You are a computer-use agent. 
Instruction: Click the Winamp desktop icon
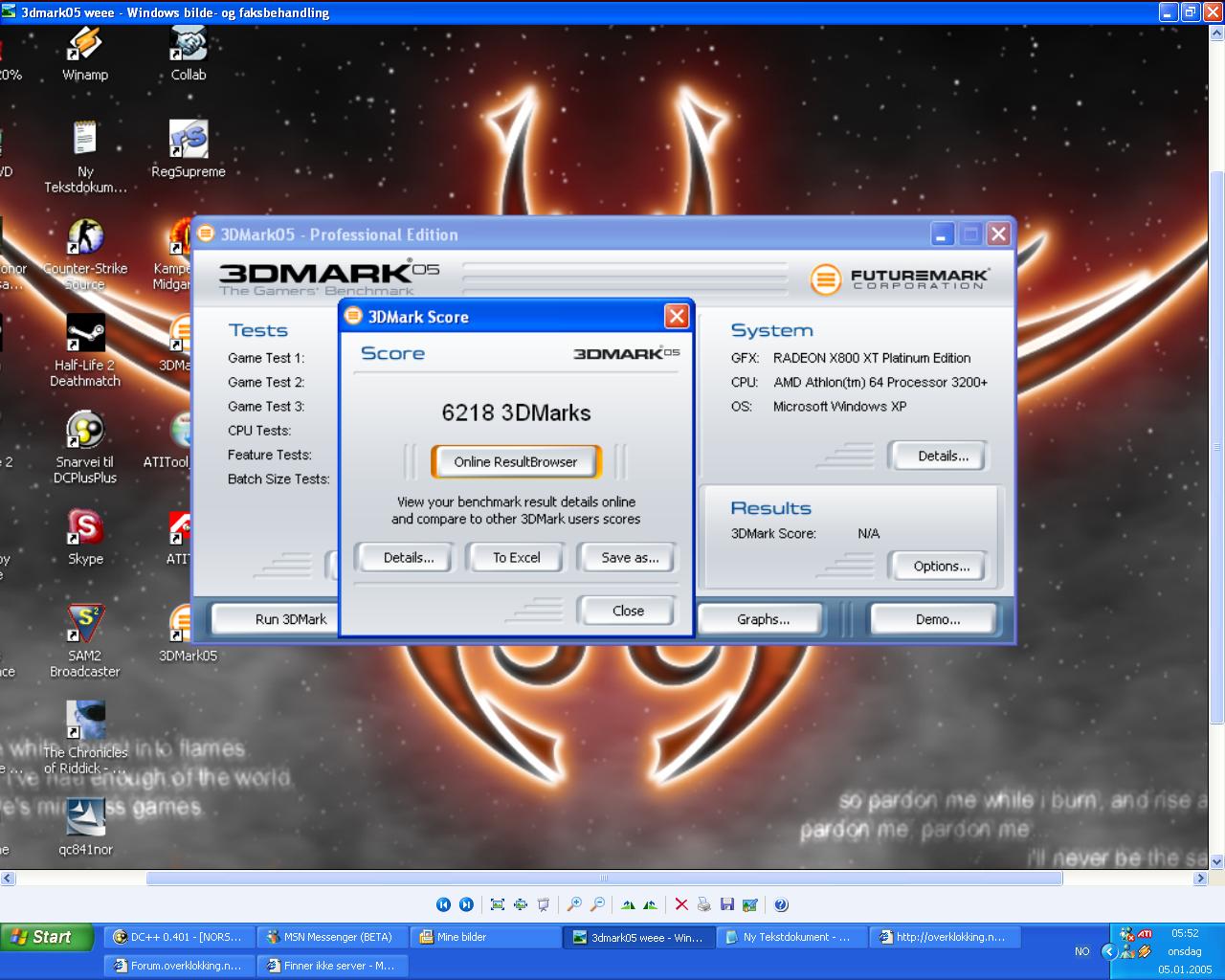(85, 54)
